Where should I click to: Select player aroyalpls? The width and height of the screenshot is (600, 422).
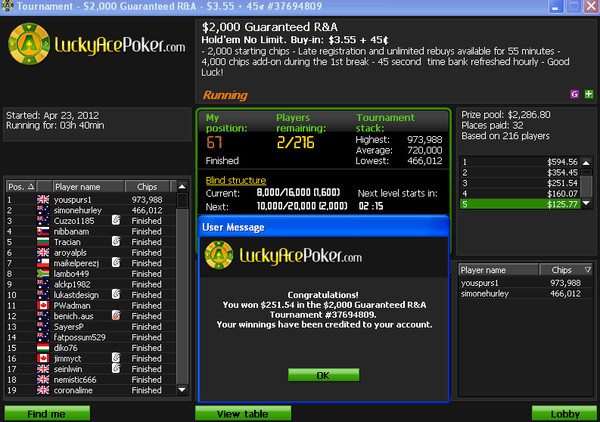(91, 253)
